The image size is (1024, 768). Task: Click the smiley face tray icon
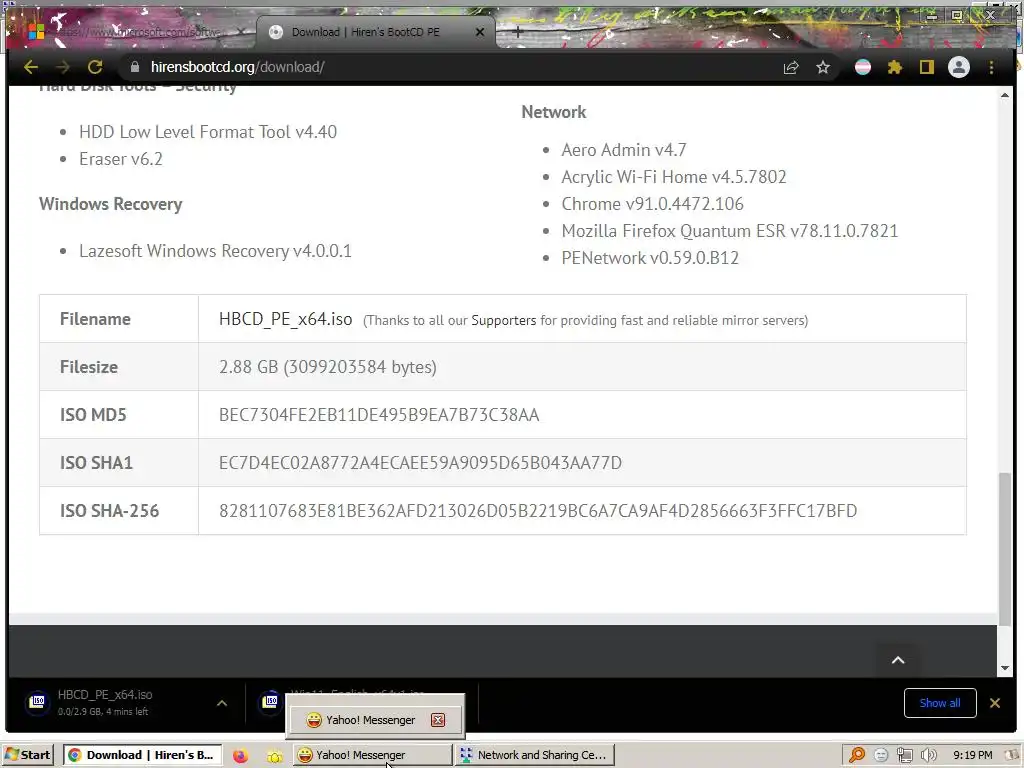pos(881,755)
